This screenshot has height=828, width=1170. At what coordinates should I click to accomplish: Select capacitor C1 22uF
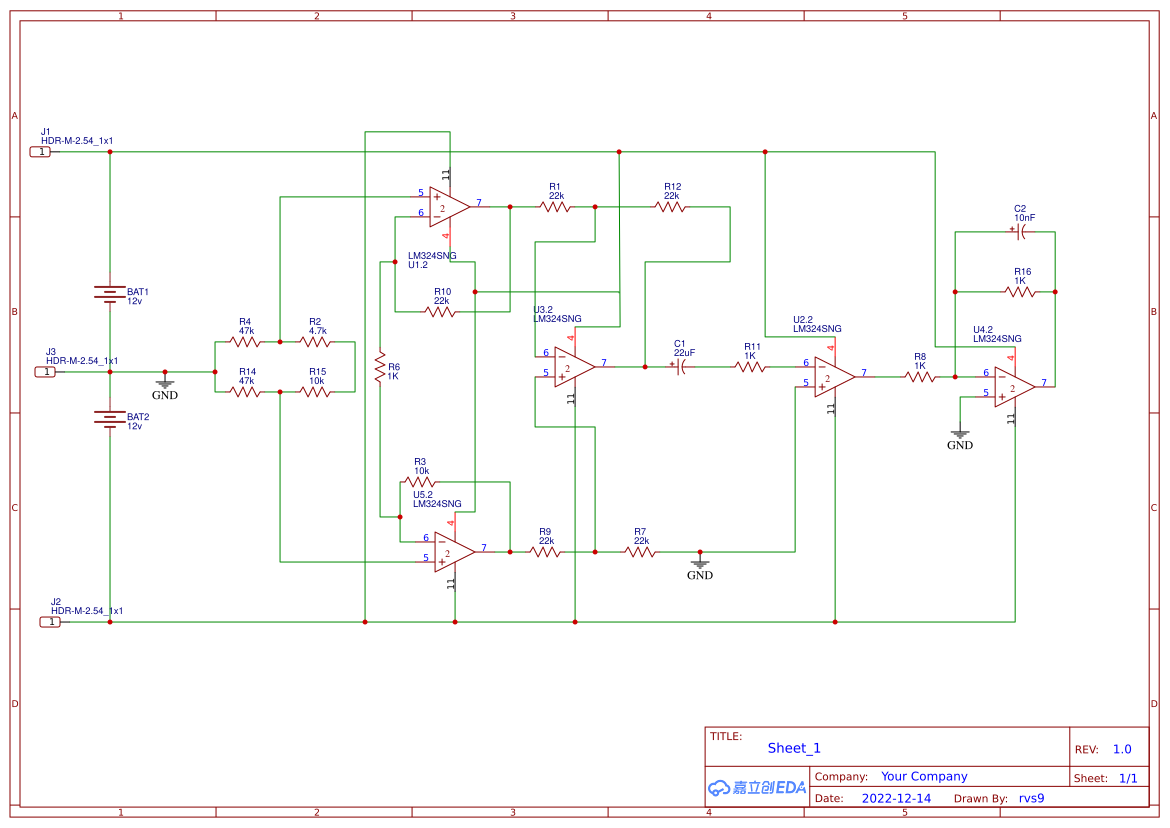[679, 368]
